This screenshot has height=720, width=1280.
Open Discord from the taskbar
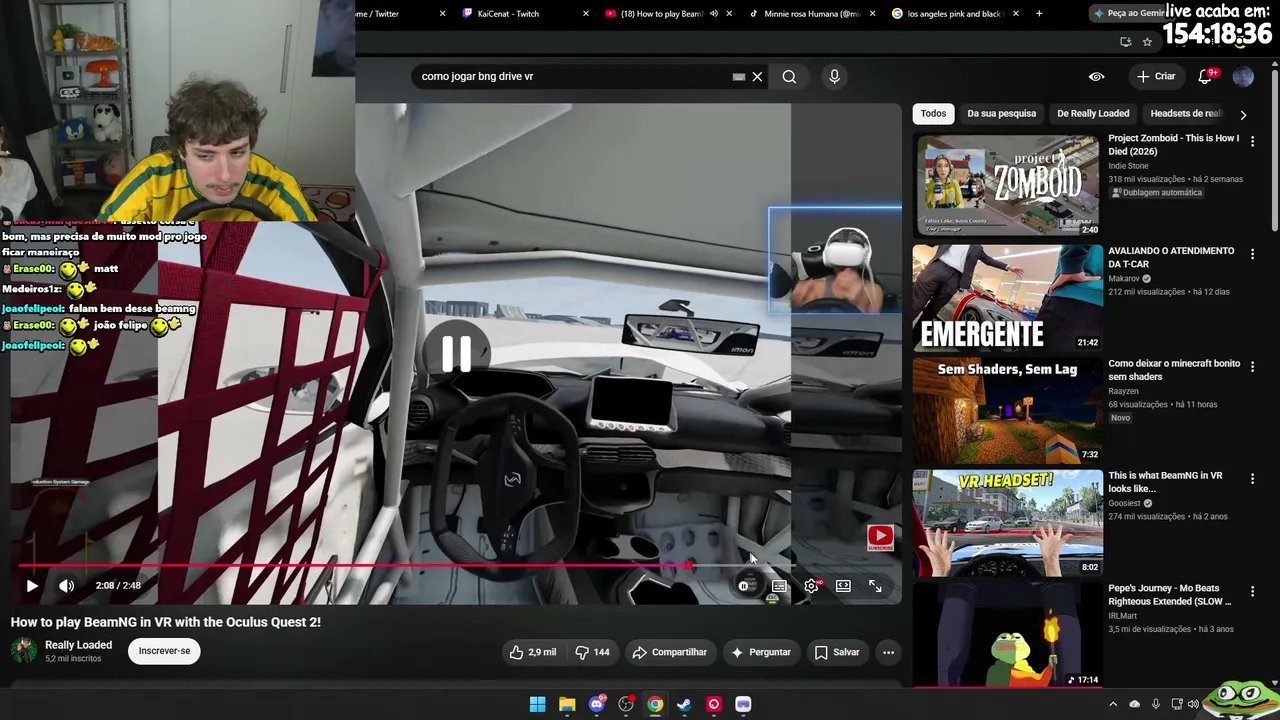point(597,704)
